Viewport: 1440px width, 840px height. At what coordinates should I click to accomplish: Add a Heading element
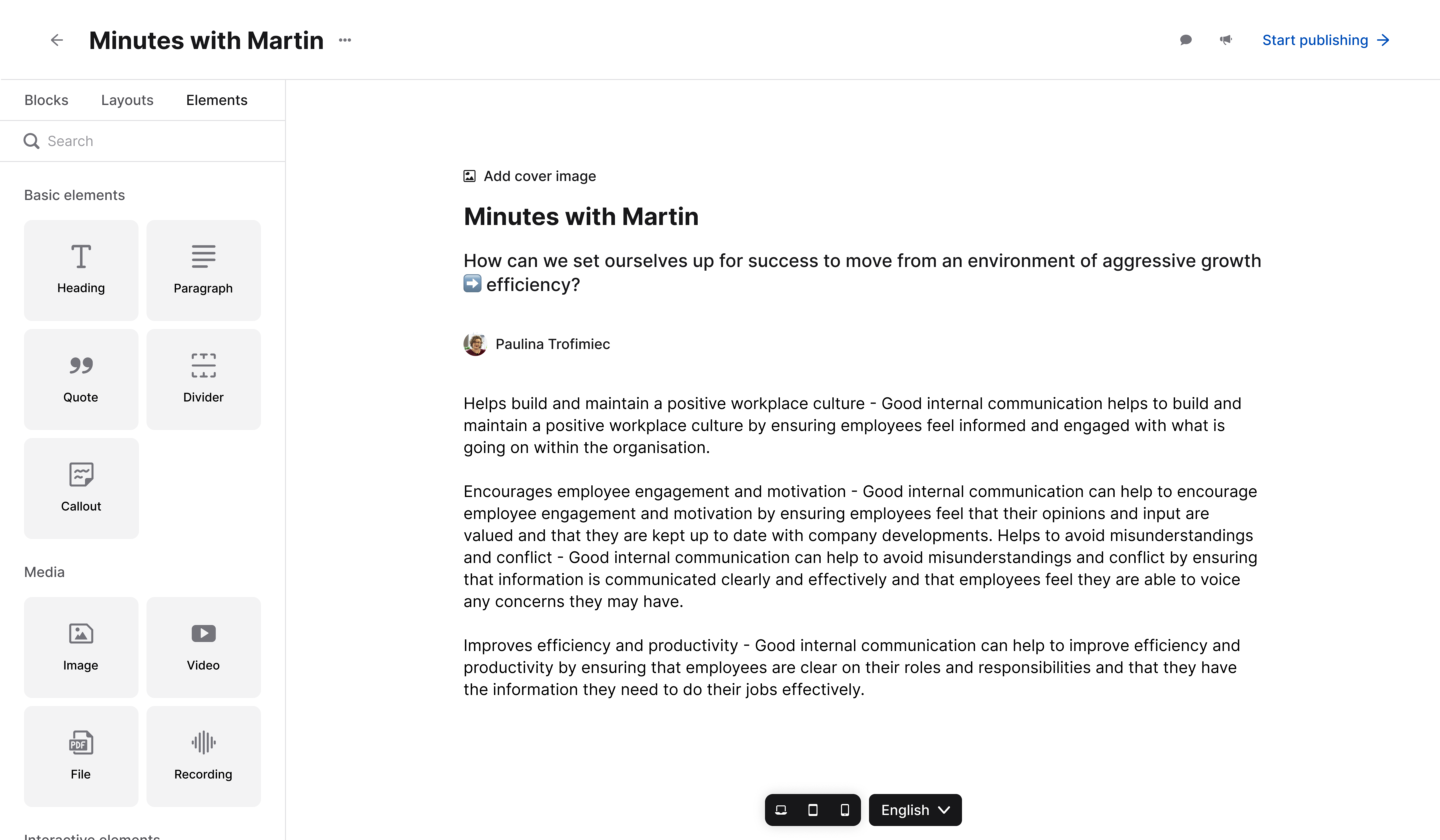[x=81, y=270]
